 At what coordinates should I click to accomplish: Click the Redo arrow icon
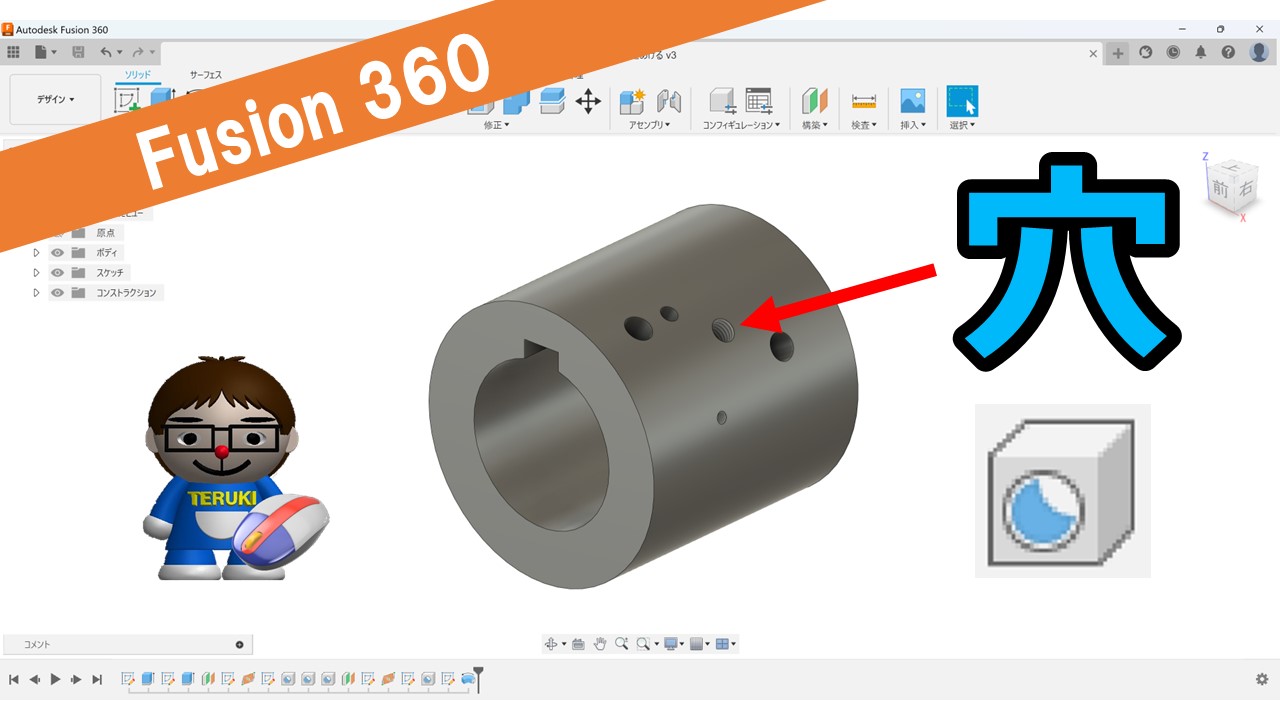[x=138, y=52]
